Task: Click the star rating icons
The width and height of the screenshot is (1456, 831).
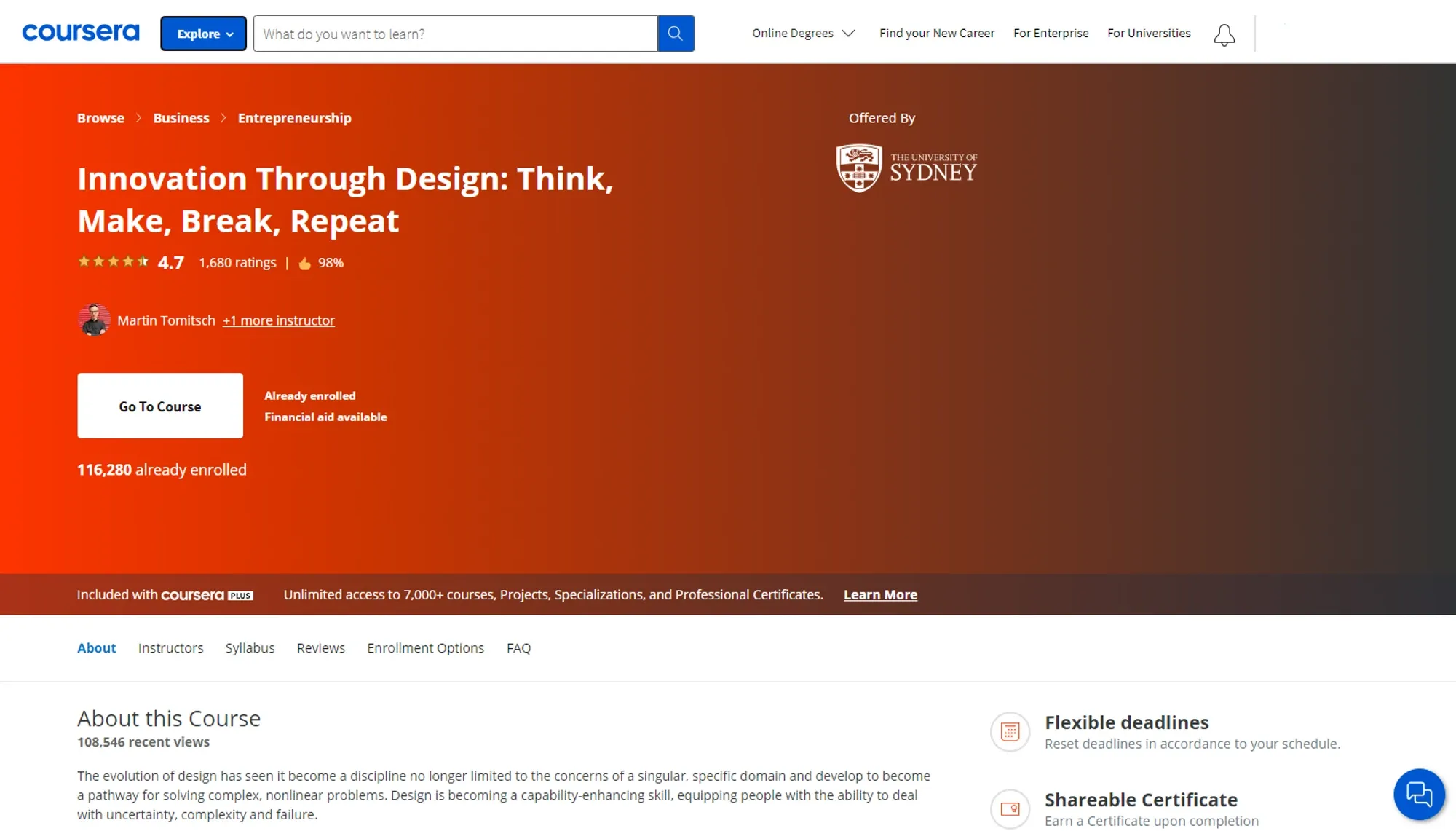Action: pyautogui.click(x=113, y=261)
